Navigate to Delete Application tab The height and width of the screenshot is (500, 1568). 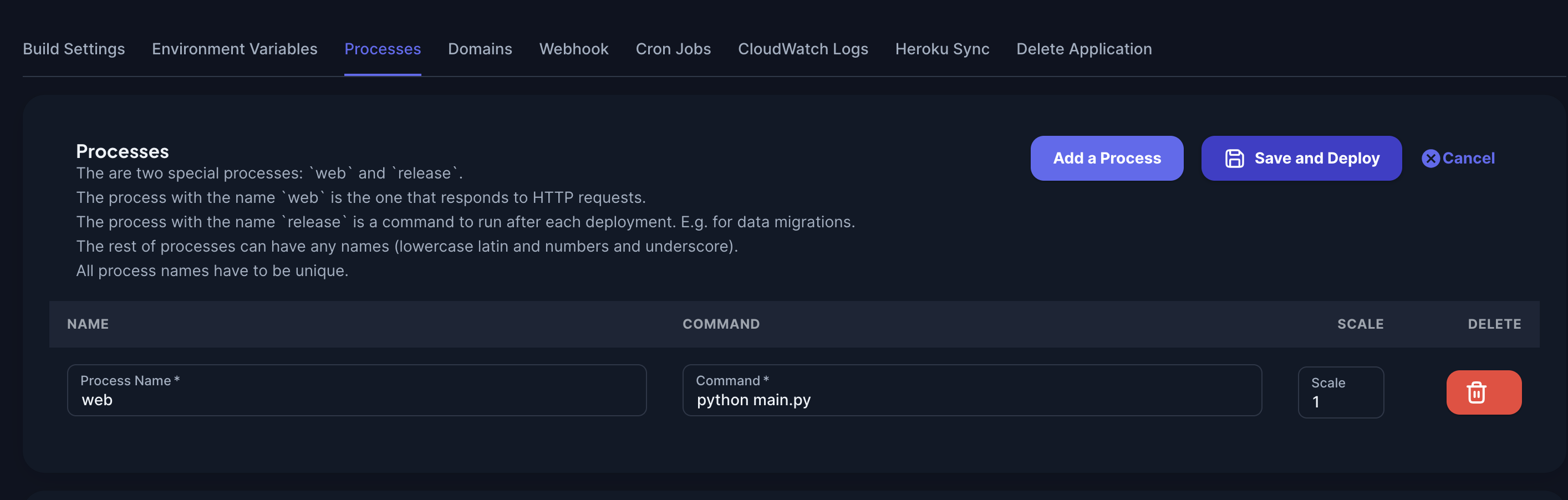click(1083, 49)
